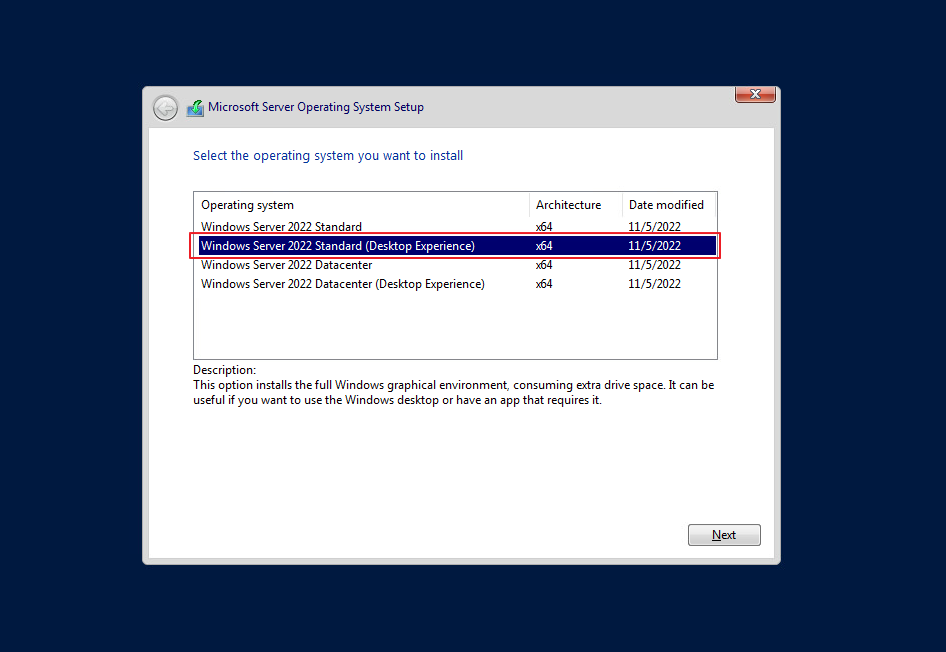This screenshot has height=652, width=946.
Task: Click x64 in Windows Server 2022 Standard row
Action: pos(544,227)
